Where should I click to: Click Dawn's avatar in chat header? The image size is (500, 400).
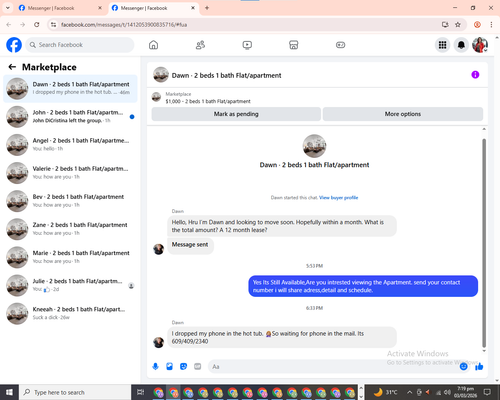[161, 75]
